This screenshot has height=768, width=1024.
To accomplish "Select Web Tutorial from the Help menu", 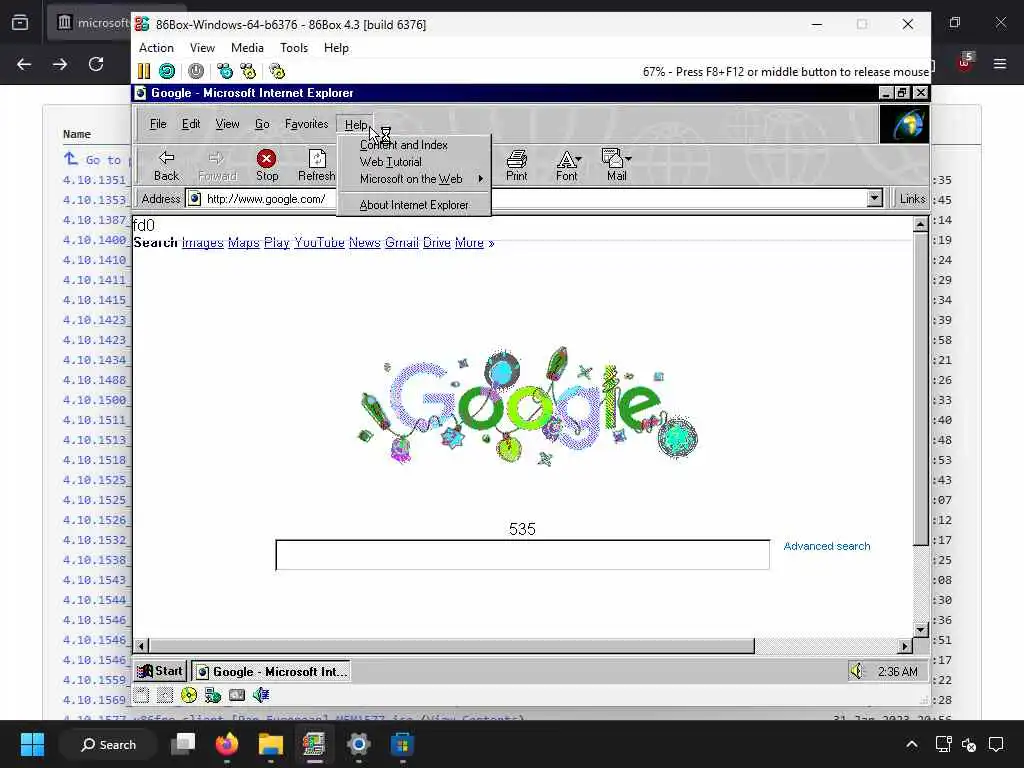I will [414, 162].
